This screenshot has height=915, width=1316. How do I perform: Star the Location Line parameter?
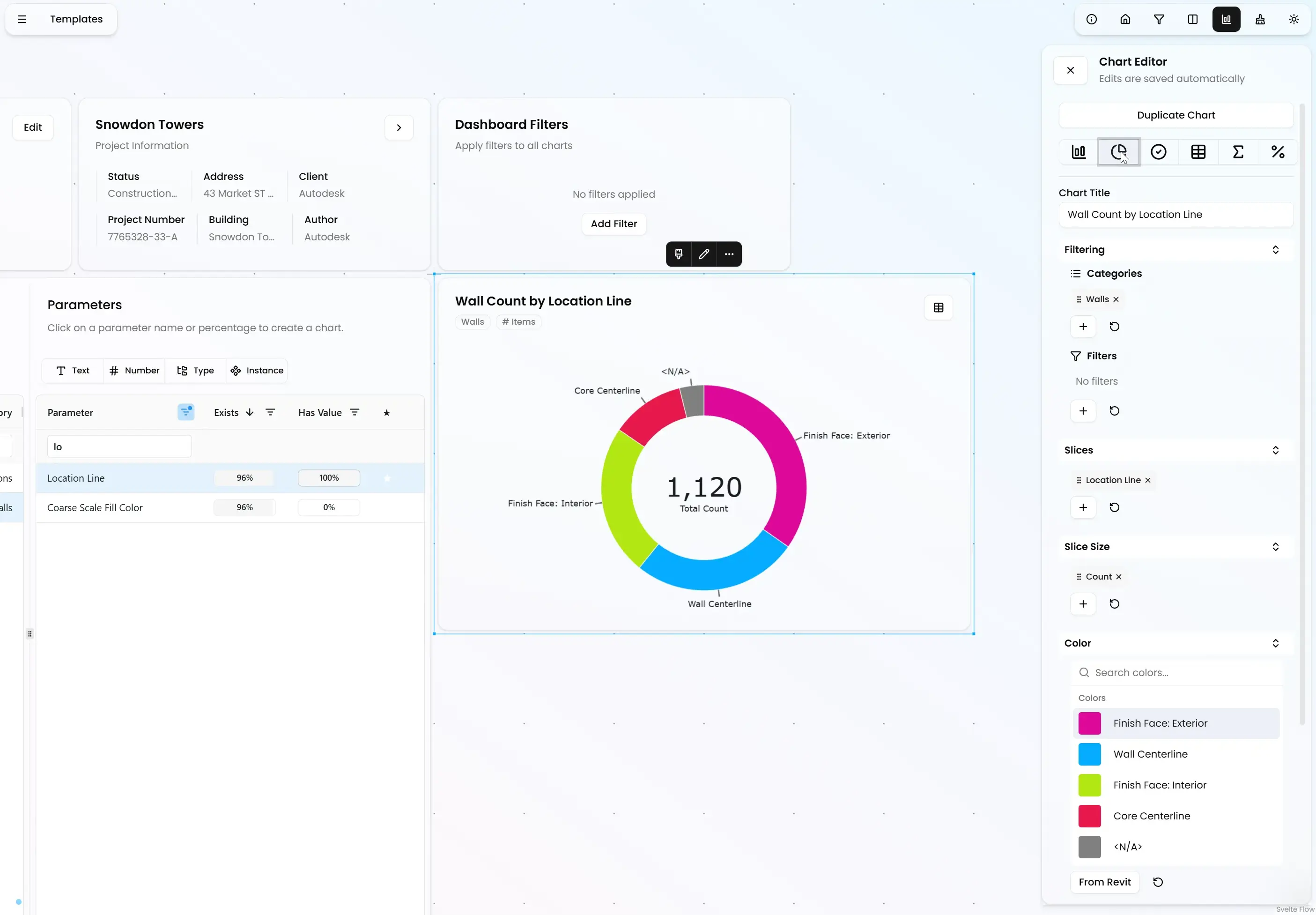point(387,478)
